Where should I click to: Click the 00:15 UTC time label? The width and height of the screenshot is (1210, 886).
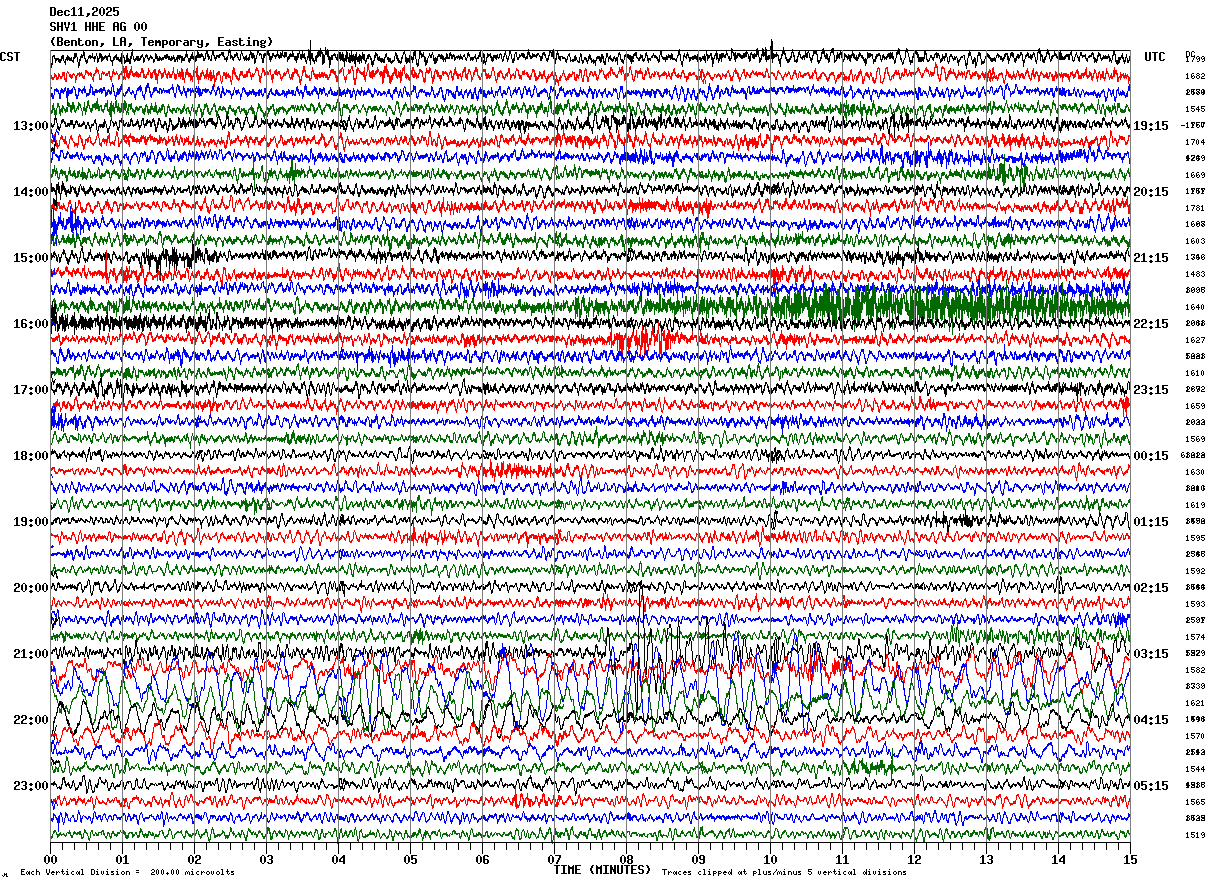coord(1151,456)
